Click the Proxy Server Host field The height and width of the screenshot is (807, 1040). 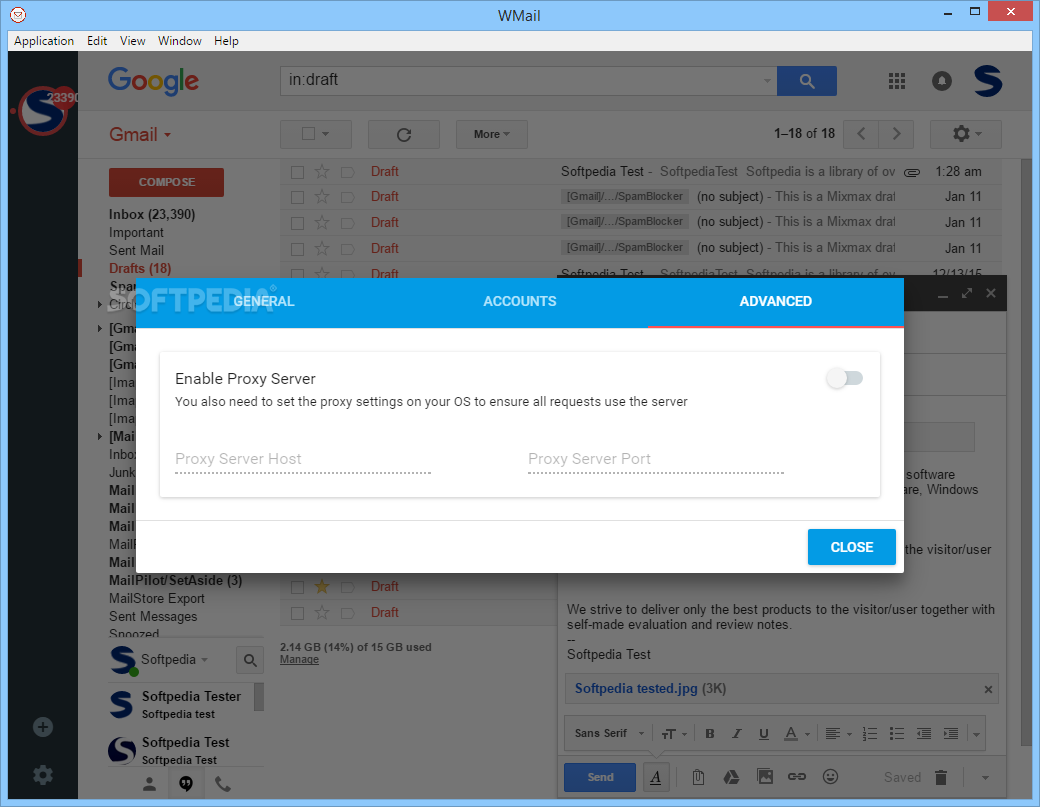(303, 460)
